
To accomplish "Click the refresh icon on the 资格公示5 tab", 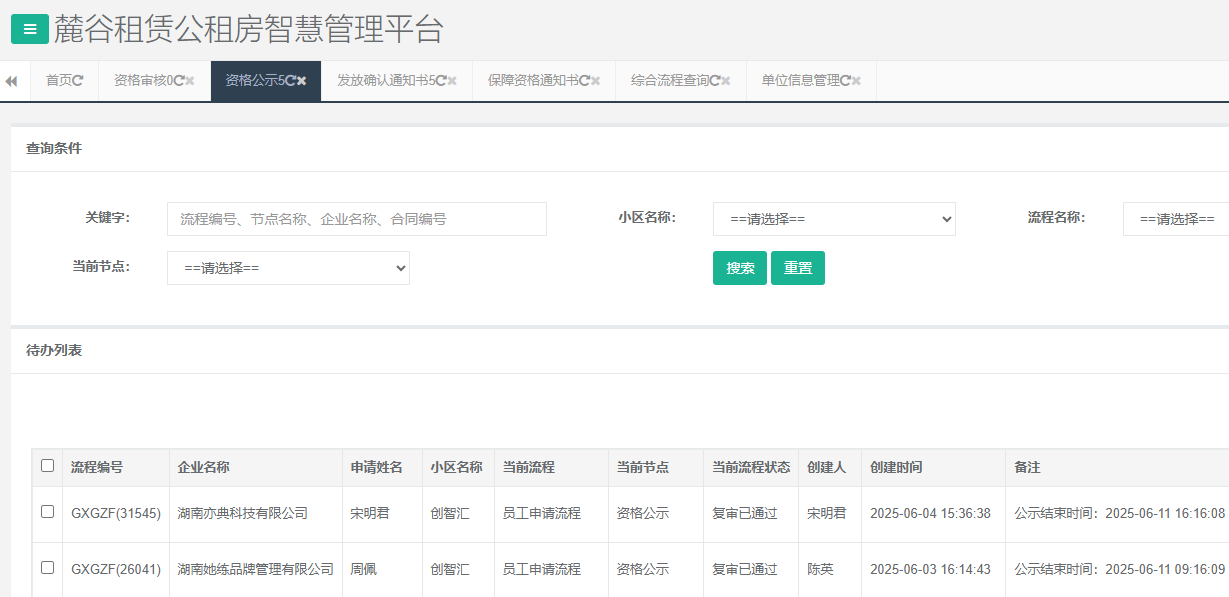I will 290,81.
